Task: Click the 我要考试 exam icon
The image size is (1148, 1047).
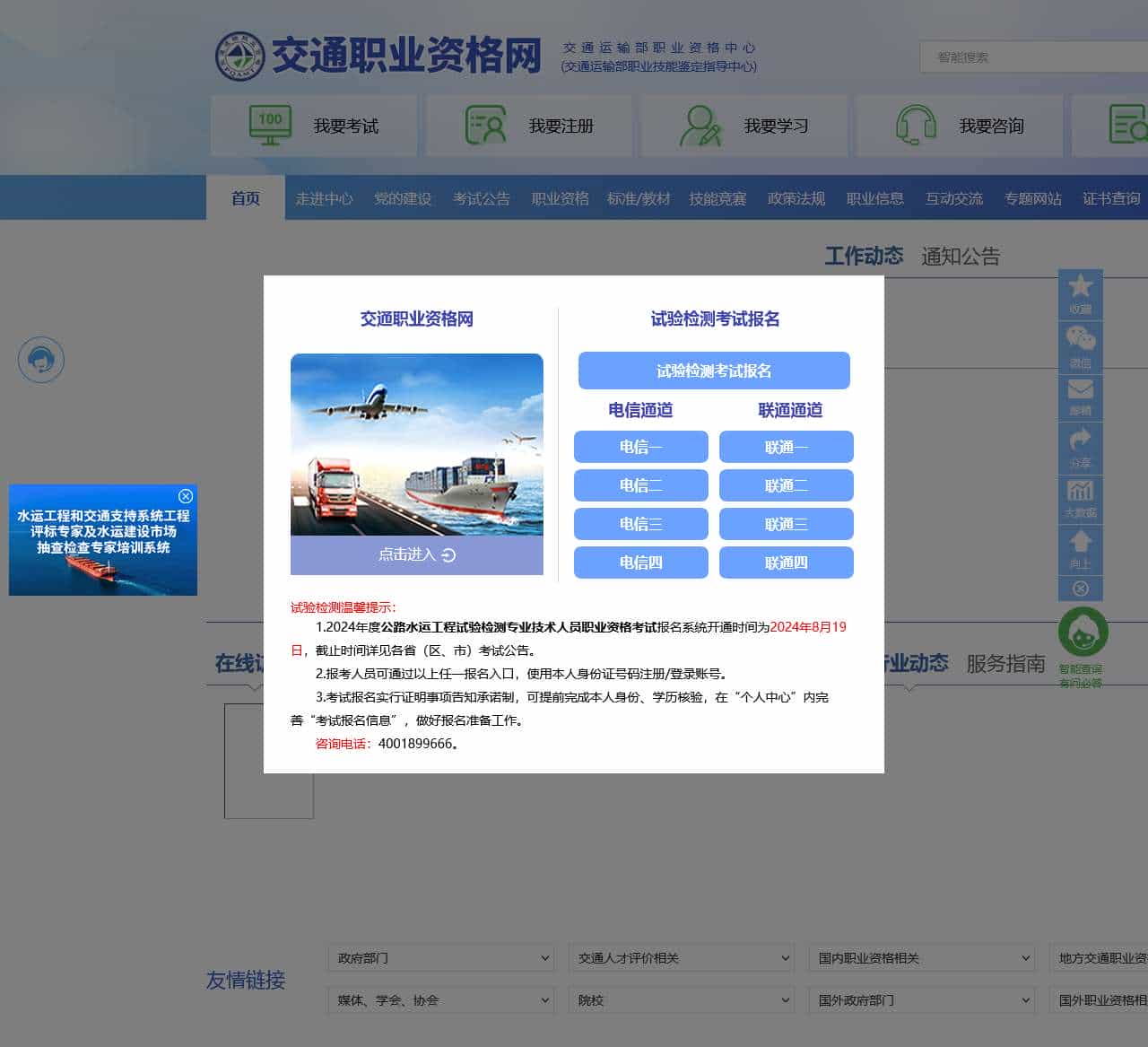Action: [269, 125]
